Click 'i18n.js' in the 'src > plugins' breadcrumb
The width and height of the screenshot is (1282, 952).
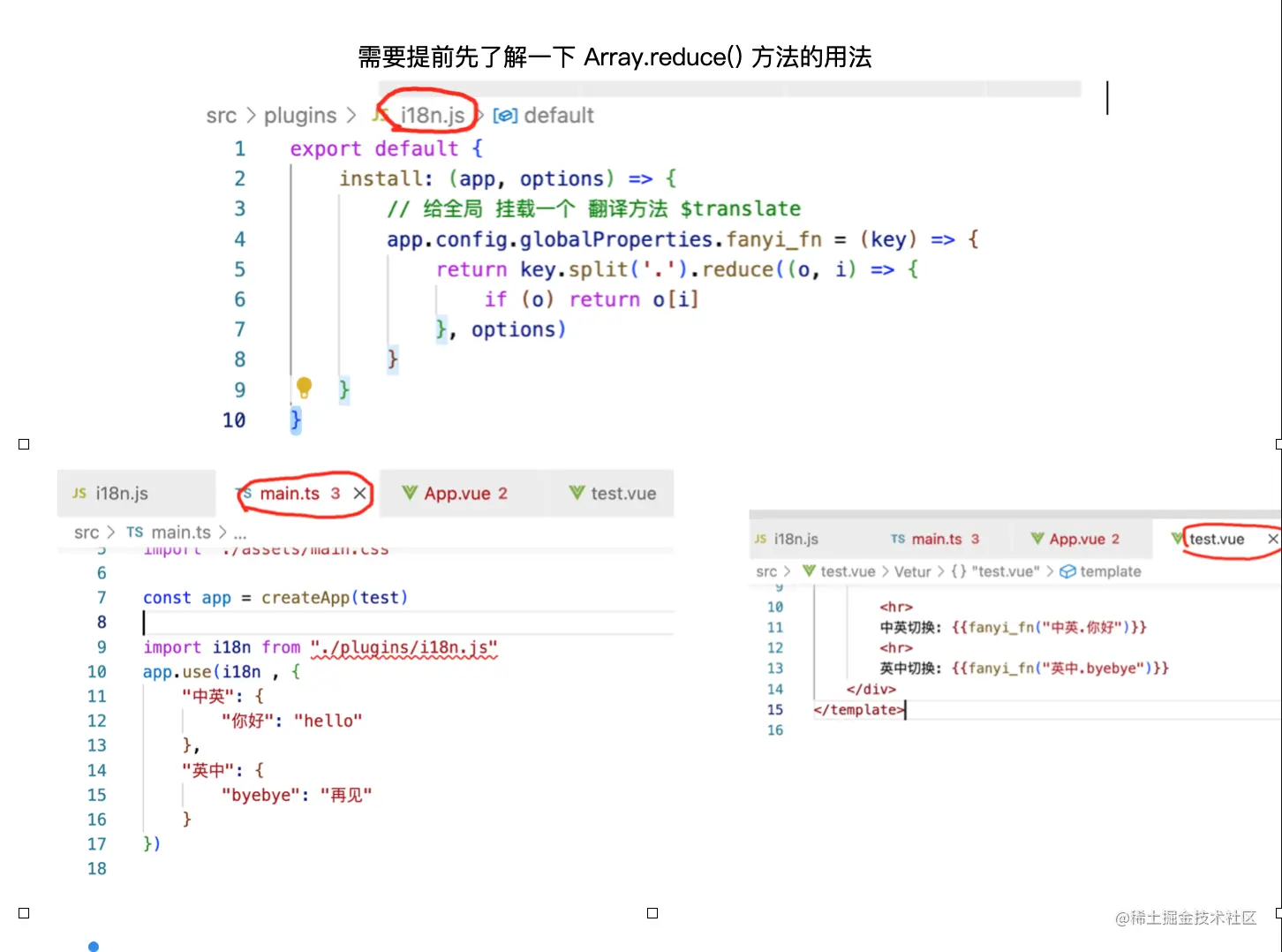(433, 116)
